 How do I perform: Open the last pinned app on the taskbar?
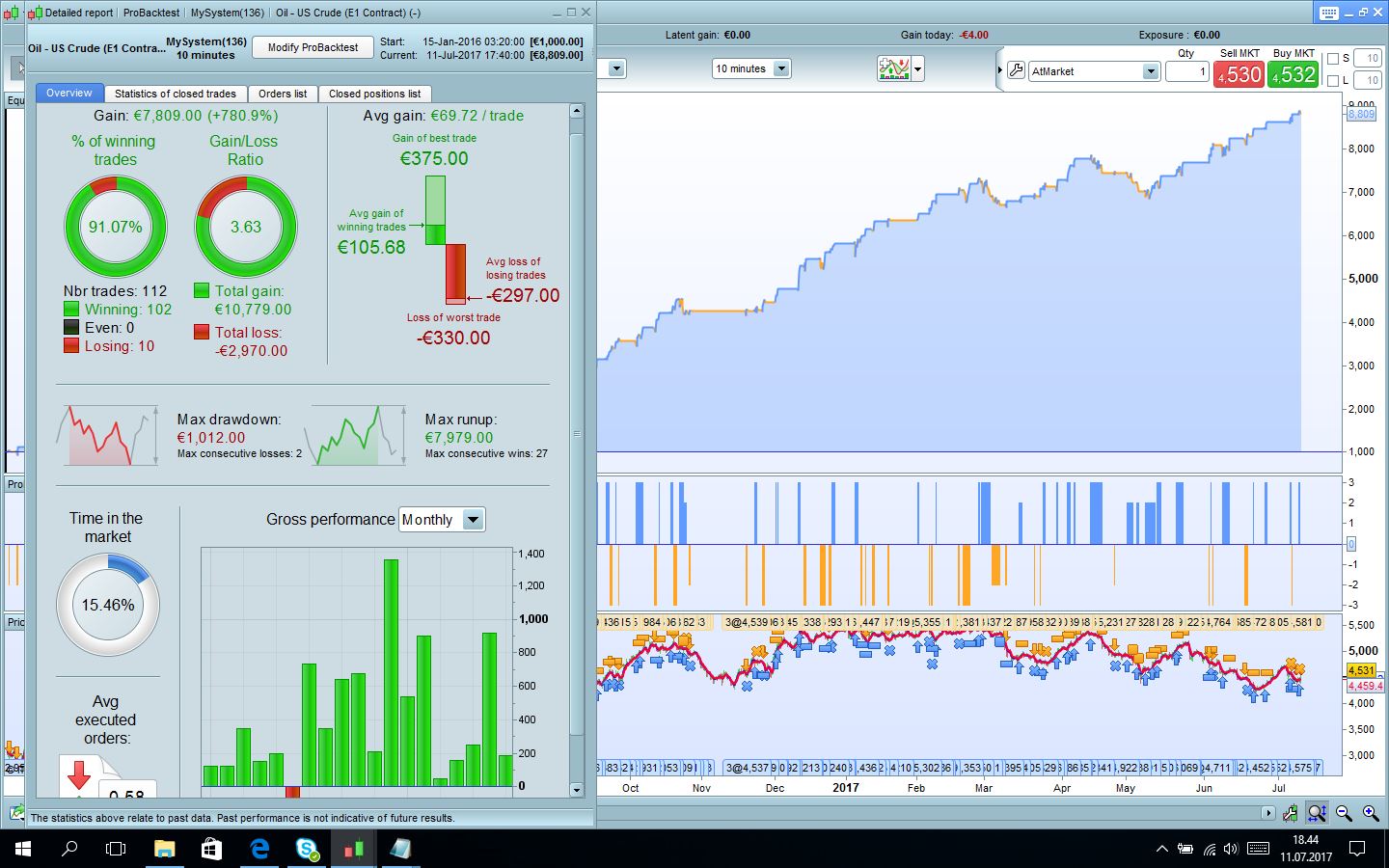pos(400,849)
